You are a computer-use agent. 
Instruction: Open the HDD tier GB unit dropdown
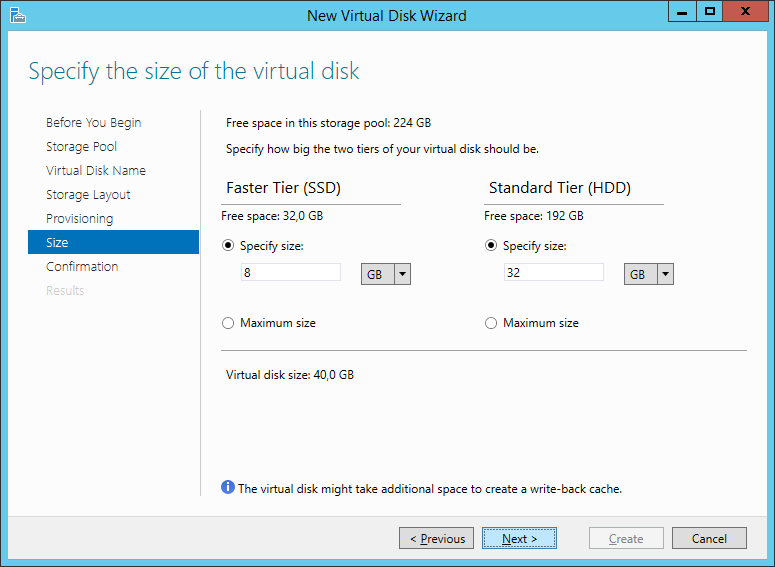[x=649, y=274]
